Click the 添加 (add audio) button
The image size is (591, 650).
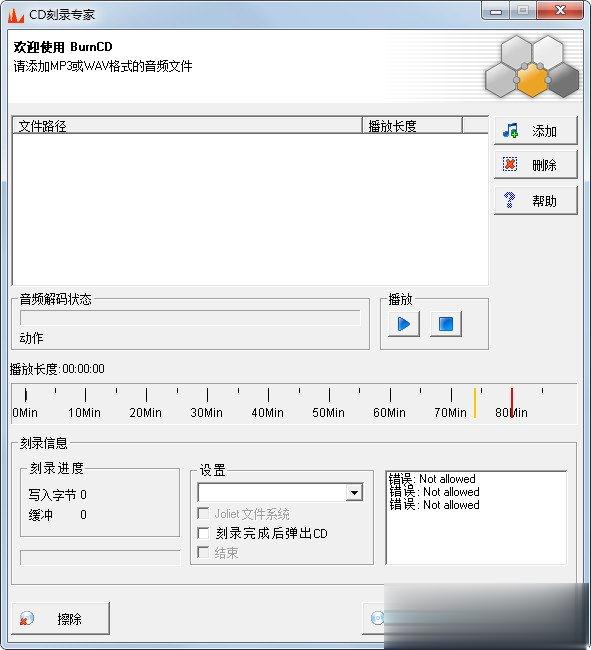(x=535, y=131)
